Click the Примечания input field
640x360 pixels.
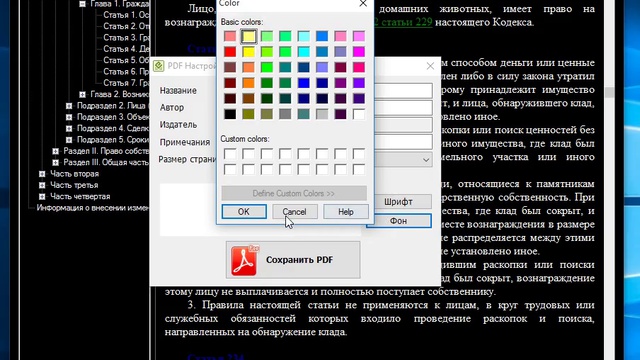403,142
